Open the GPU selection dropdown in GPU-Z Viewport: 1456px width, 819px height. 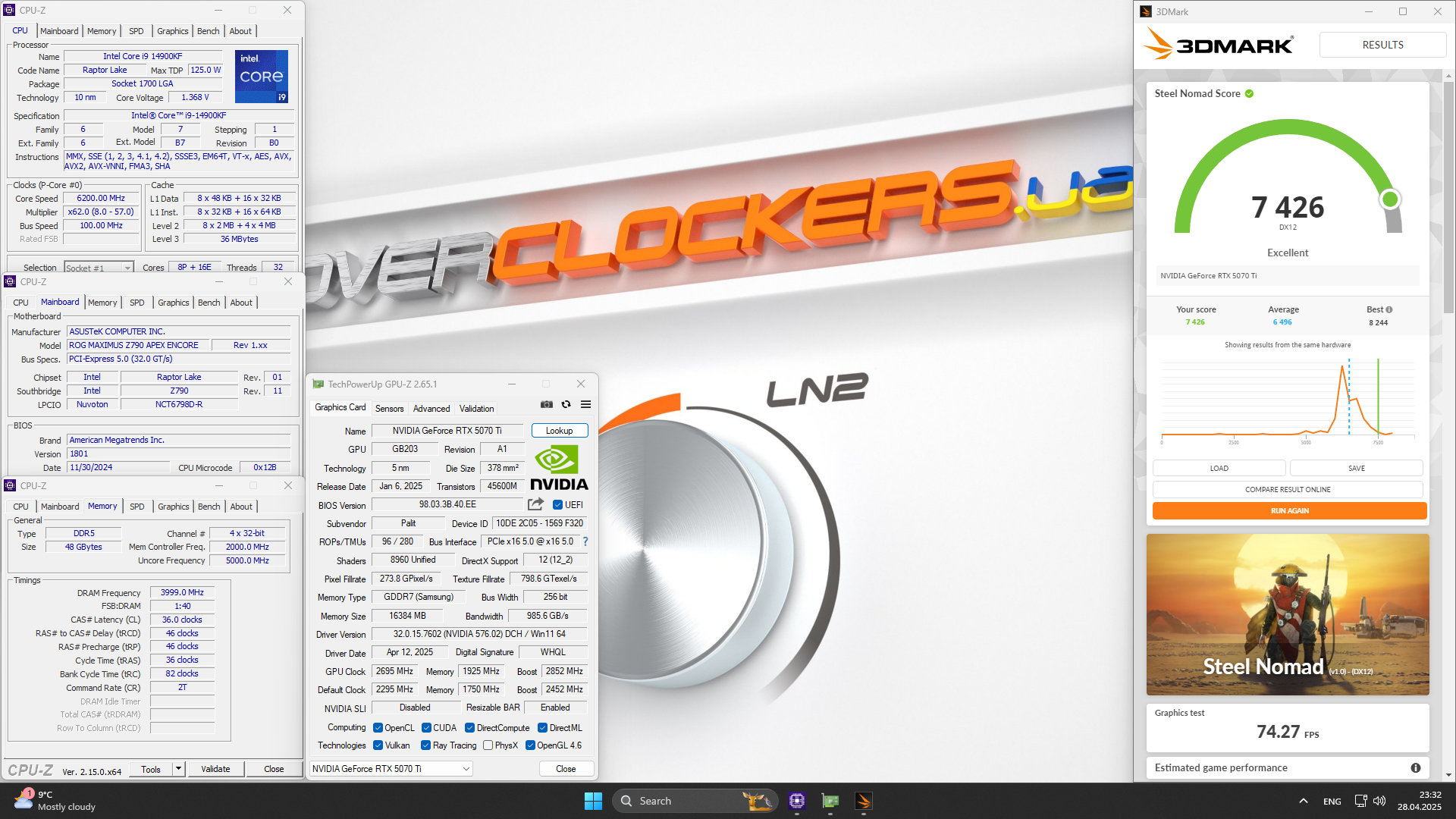tap(391, 769)
